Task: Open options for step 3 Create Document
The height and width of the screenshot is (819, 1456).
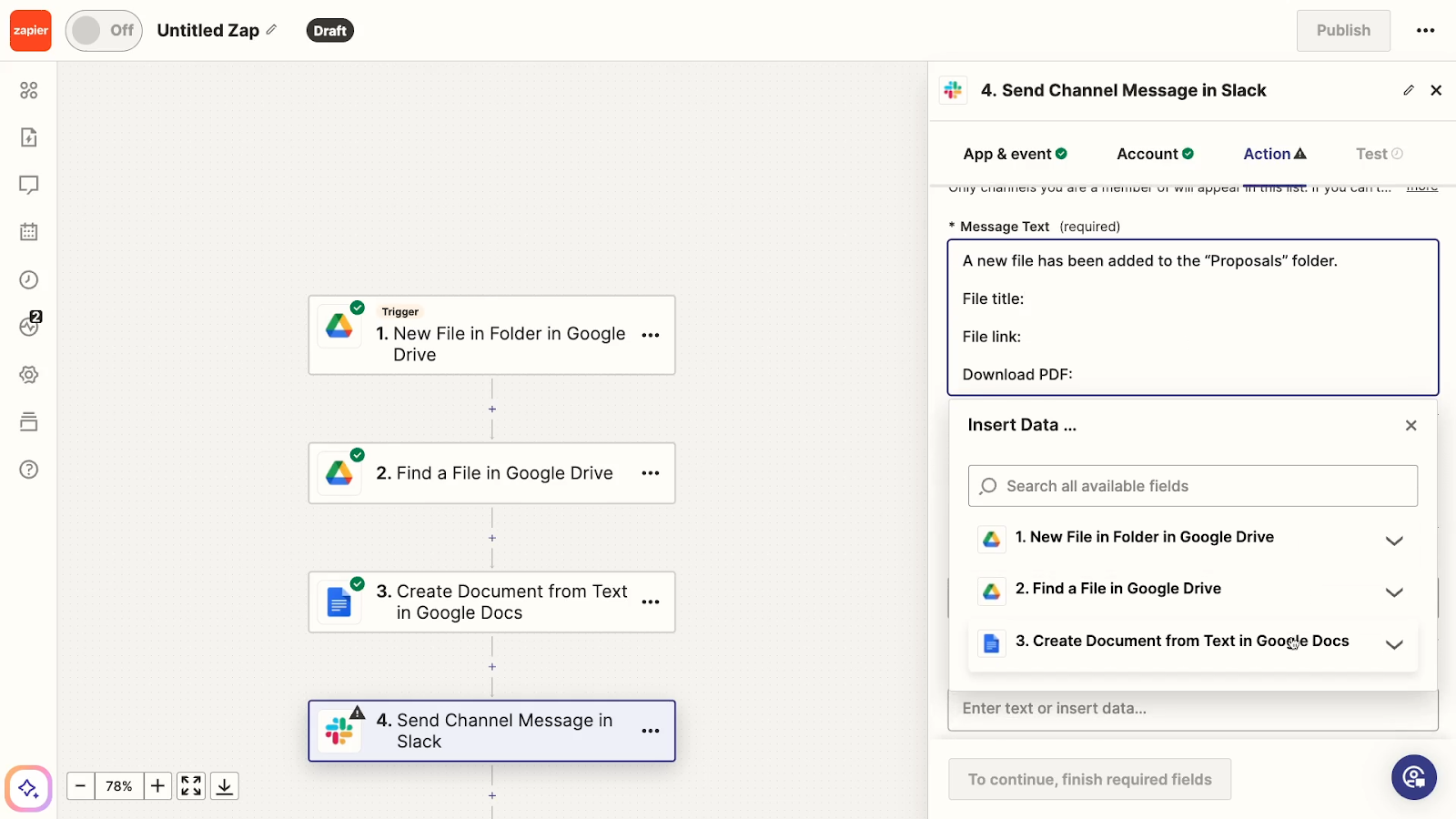Action: click(651, 602)
